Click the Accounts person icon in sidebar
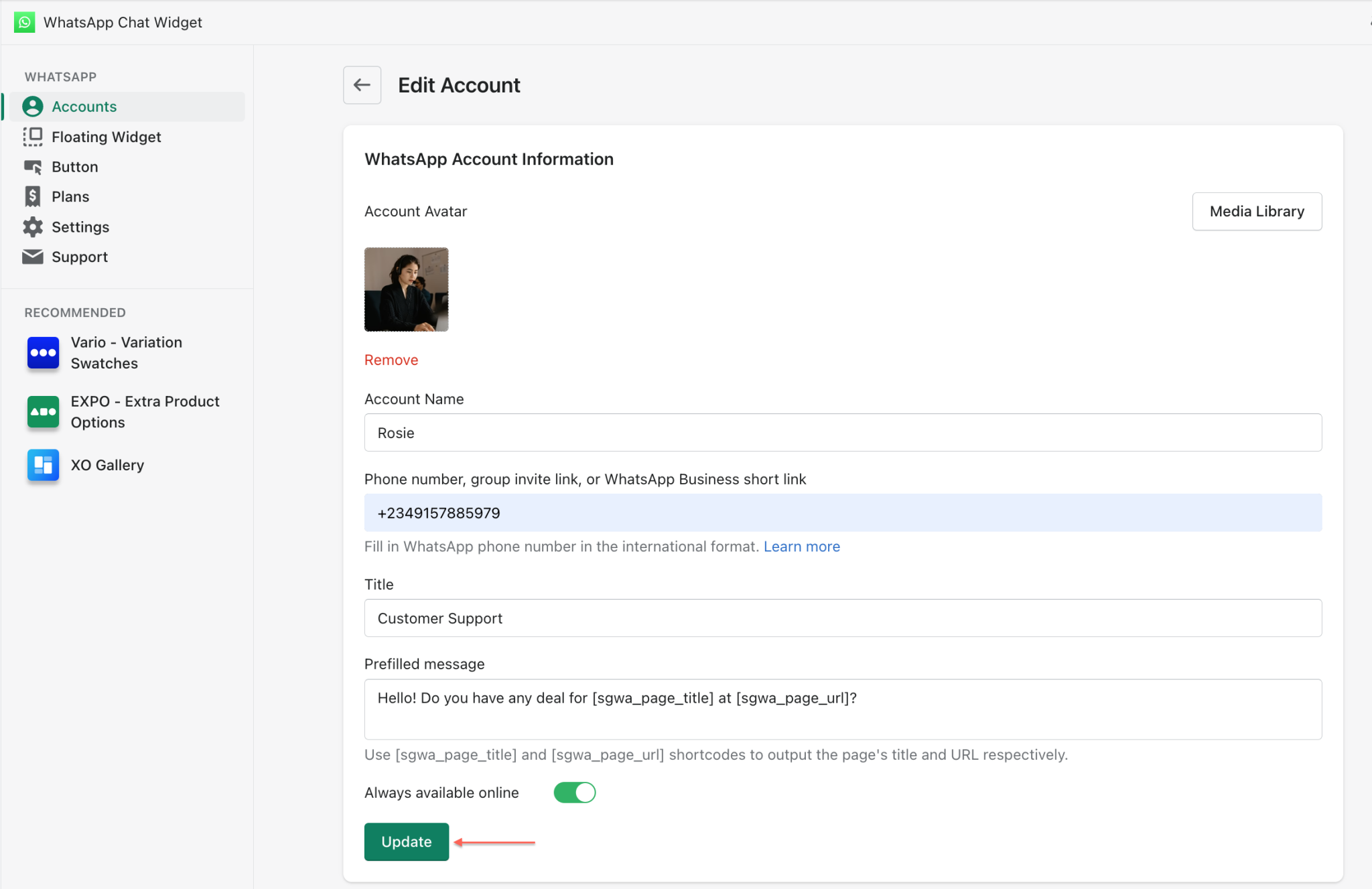The height and width of the screenshot is (889, 1372). coord(32,107)
